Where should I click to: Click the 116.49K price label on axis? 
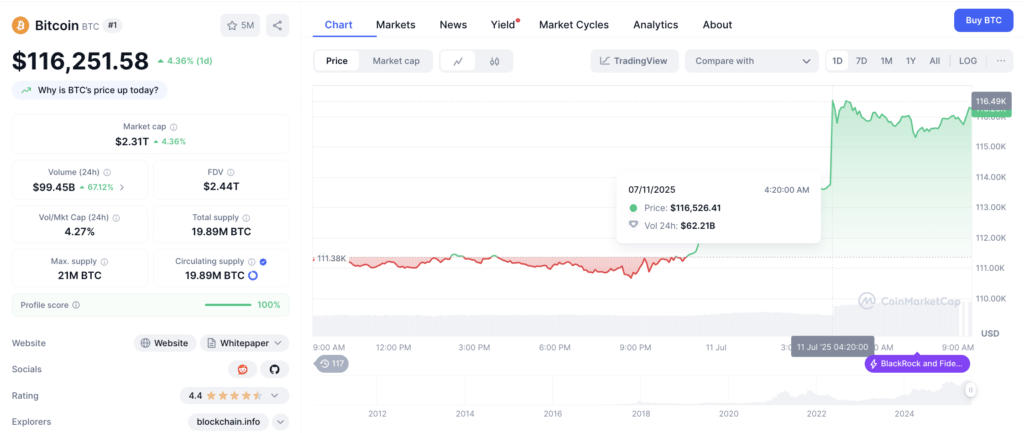click(x=991, y=101)
